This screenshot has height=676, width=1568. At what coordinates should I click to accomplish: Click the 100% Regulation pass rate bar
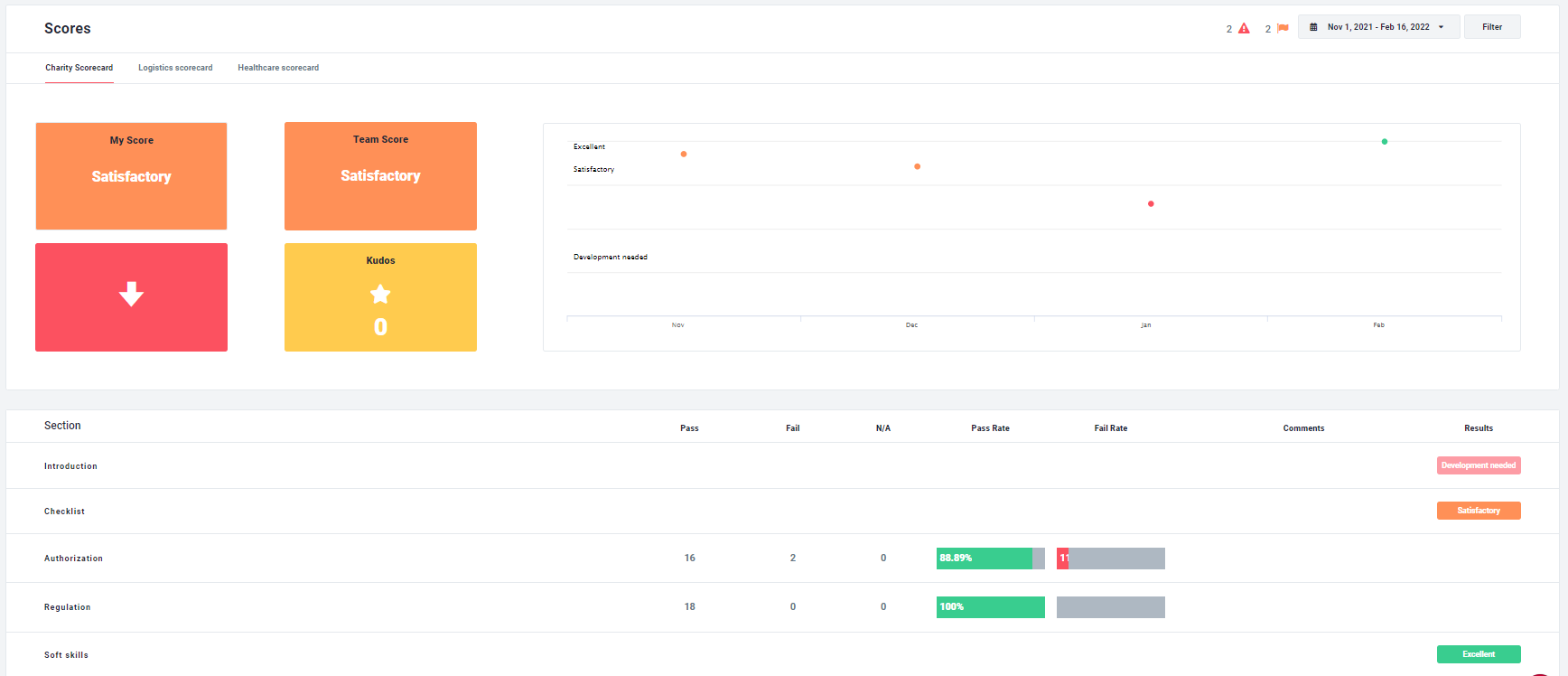tap(990, 607)
